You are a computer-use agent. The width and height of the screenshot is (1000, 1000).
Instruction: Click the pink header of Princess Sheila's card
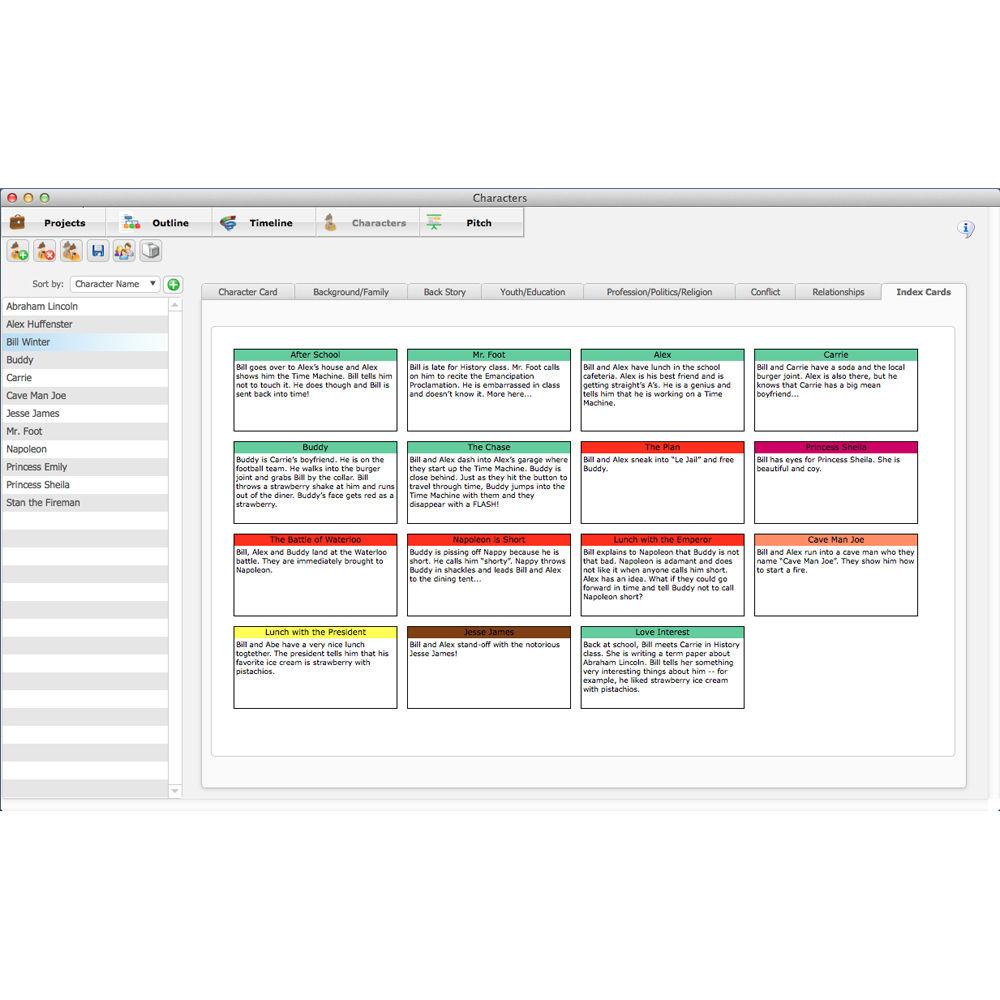pyautogui.click(x=836, y=447)
